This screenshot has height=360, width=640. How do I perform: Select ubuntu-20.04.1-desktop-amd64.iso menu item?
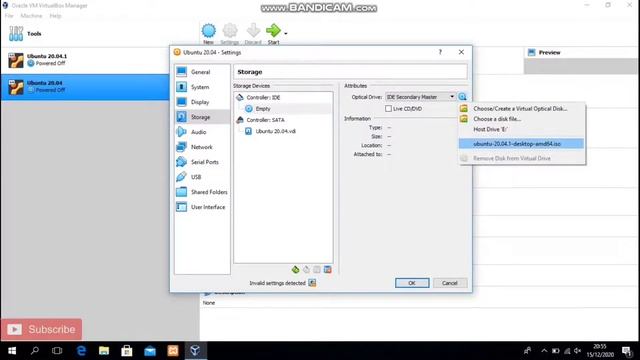tap(521, 144)
